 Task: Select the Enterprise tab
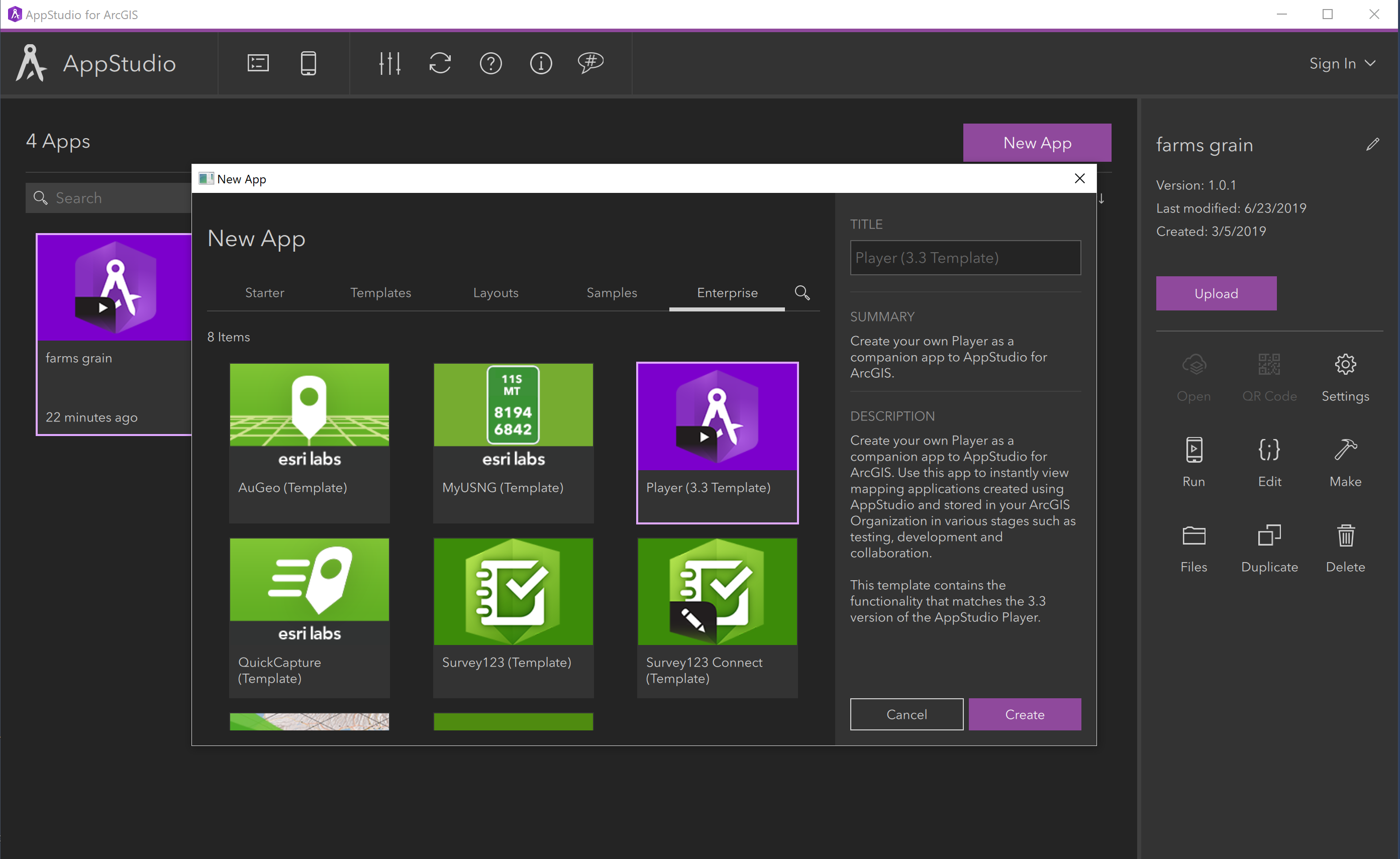coord(726,293)
